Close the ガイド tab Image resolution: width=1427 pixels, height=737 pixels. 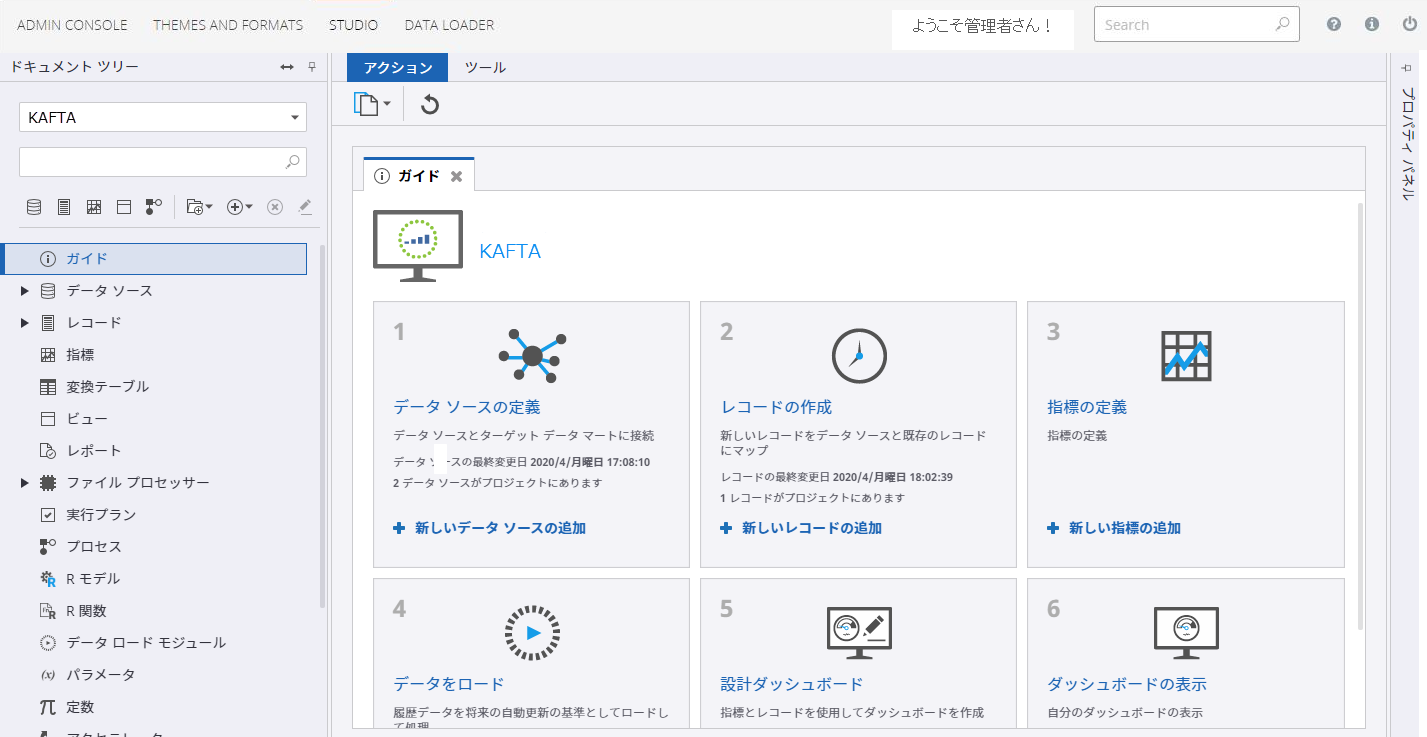pos(457,176)
